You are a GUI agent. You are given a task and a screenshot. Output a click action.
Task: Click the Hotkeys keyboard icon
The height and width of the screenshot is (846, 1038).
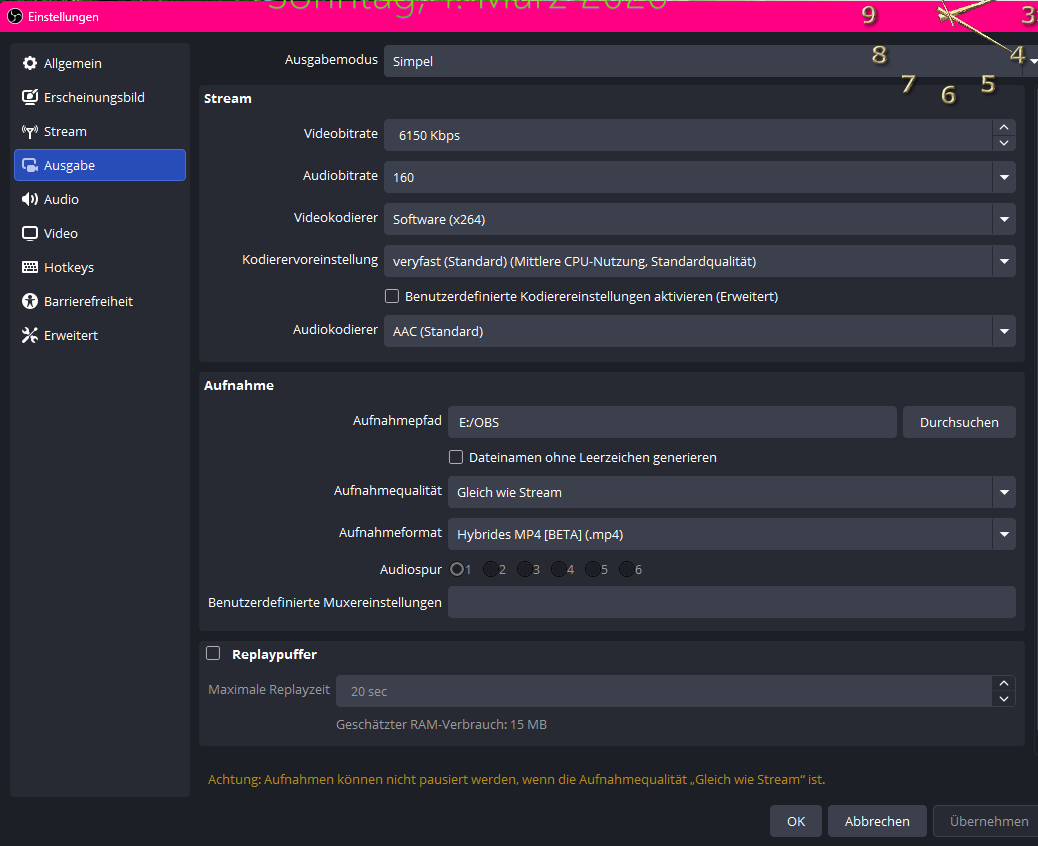30,267
